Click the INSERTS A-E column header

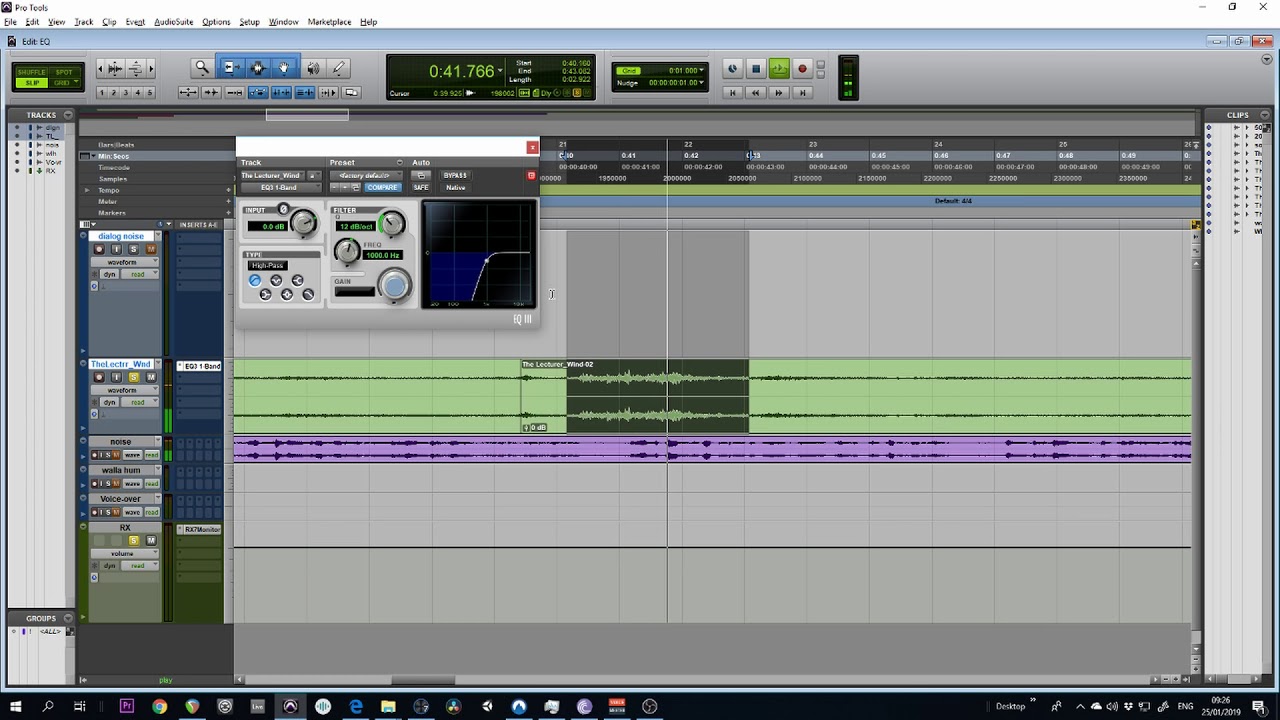click(x=198, y=225)
